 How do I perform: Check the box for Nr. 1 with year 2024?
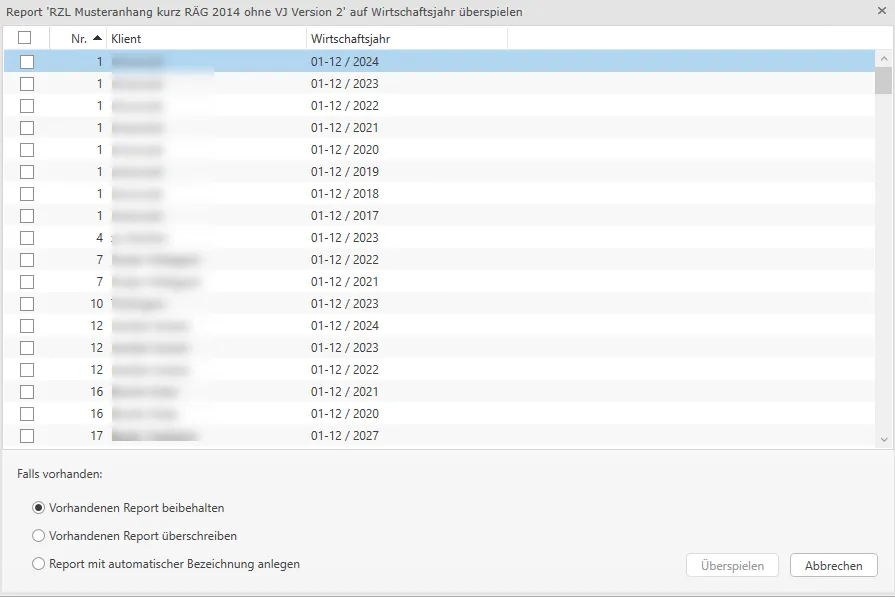27,62
